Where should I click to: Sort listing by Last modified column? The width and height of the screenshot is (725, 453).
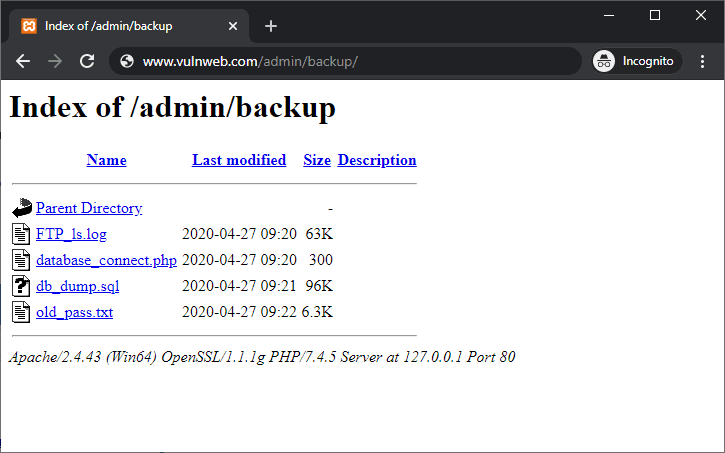coord(239,160)
